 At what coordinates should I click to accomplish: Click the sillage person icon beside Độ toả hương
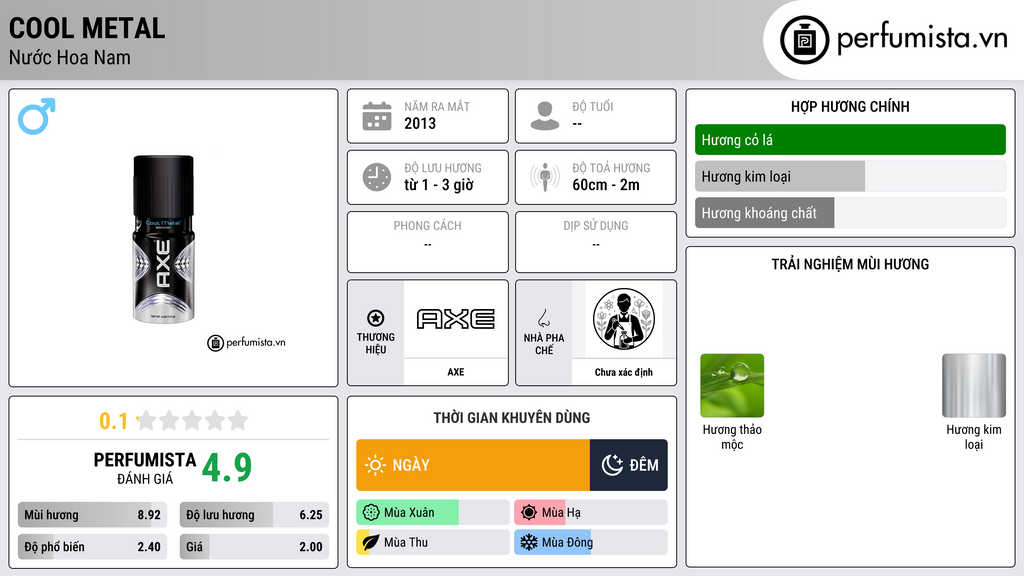coord(545,177)
